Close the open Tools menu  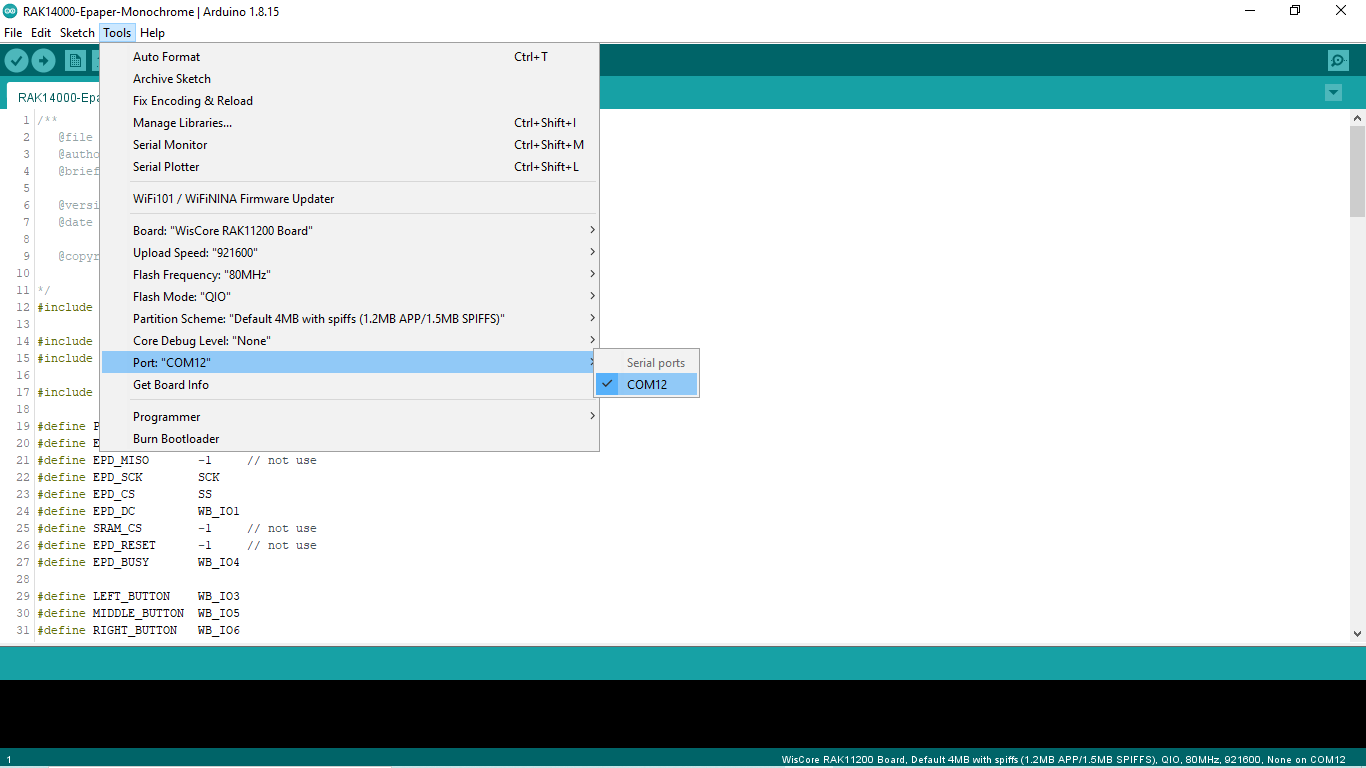coord(117,33)
